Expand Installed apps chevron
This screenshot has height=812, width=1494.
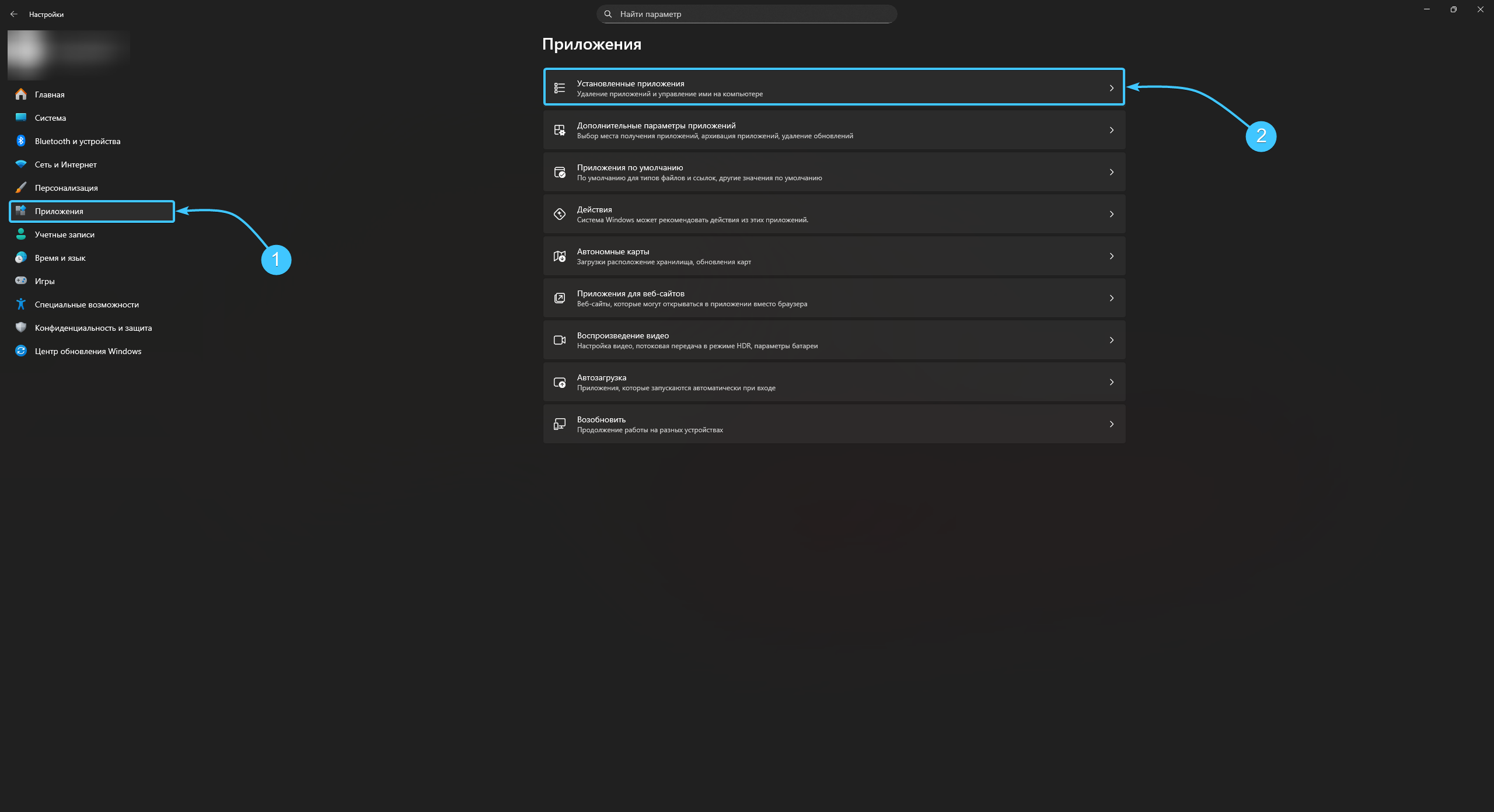click(1111, 88)
